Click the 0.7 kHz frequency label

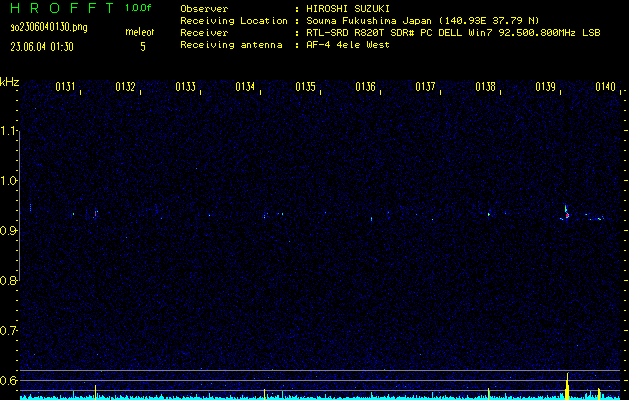pos(10,330)
